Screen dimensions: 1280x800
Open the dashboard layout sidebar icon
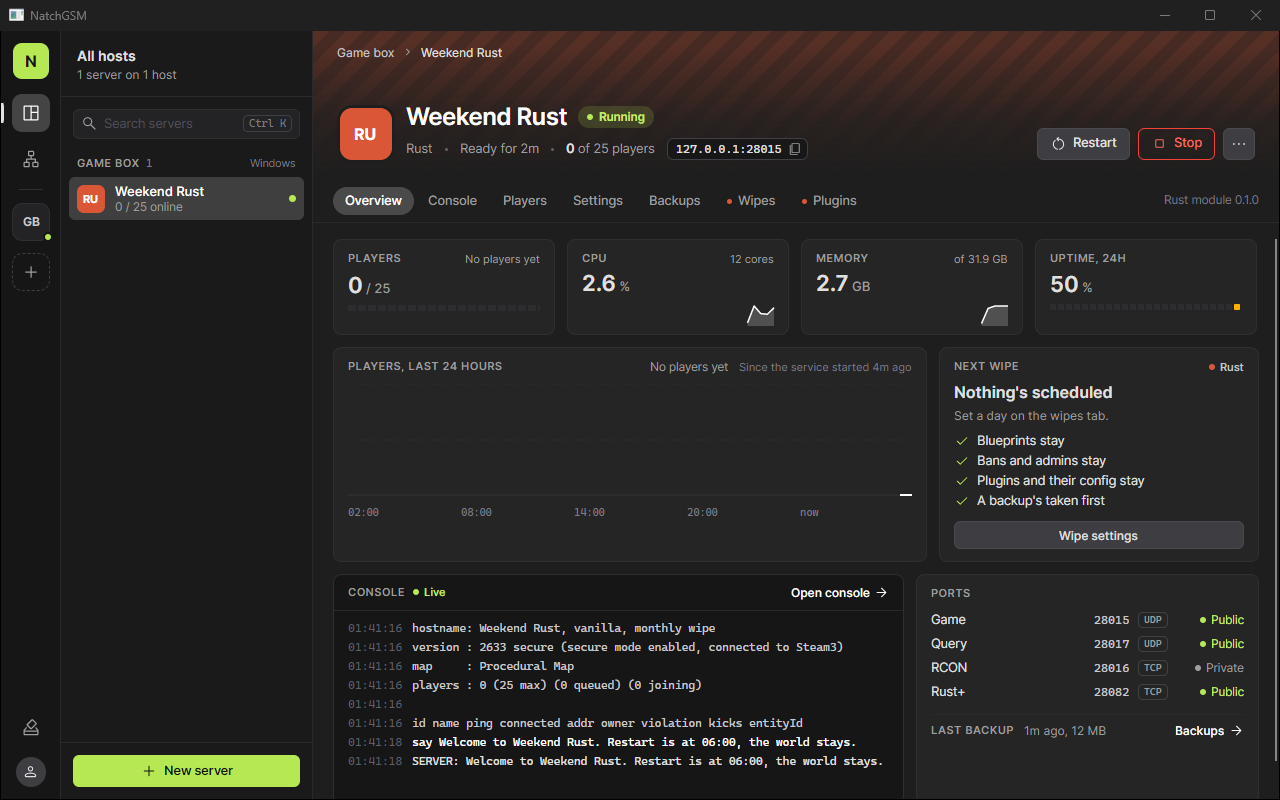click(x=31, y=113)
